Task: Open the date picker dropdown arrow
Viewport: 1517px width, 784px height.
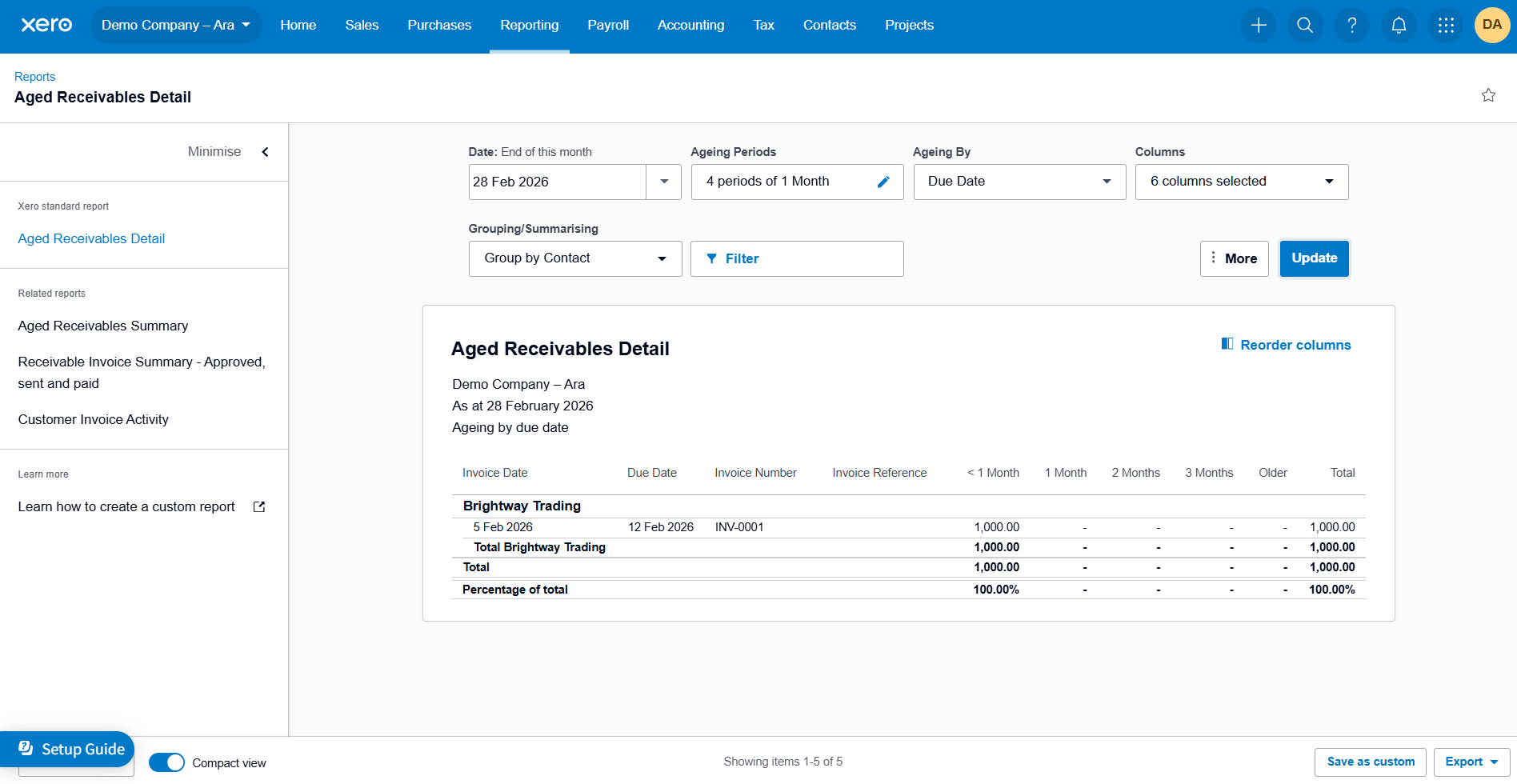Action: pyautogui.click(x=664, y=182)
